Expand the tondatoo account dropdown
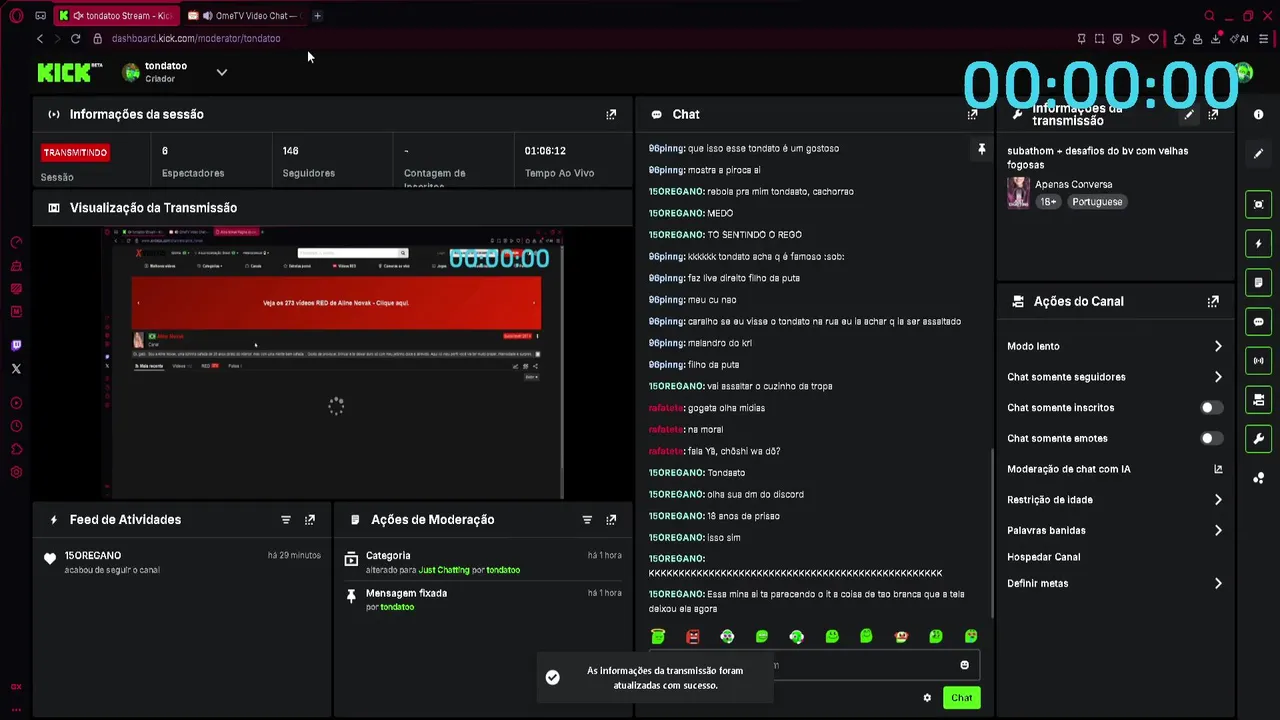Image resolution: width=1280 pixels, height=720 pixels. pos(222,72)
